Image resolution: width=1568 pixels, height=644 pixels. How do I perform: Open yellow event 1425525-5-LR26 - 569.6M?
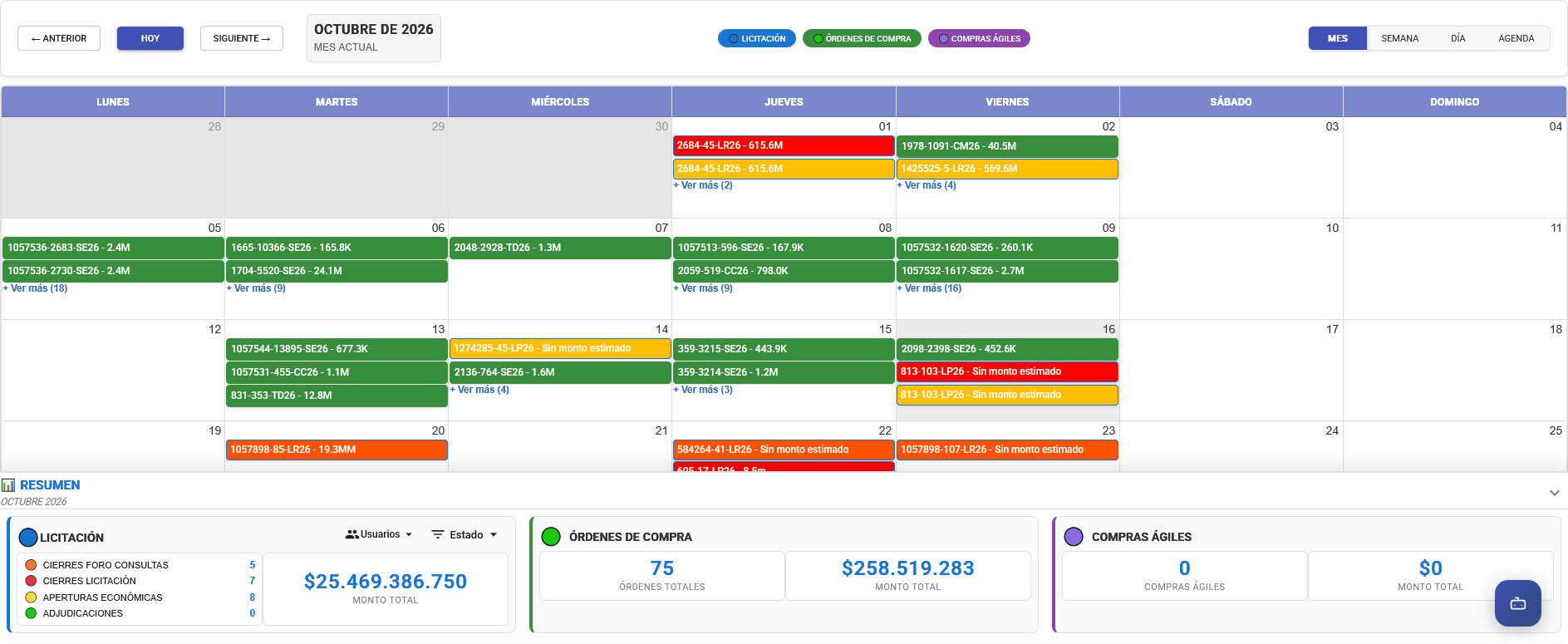1007,169
